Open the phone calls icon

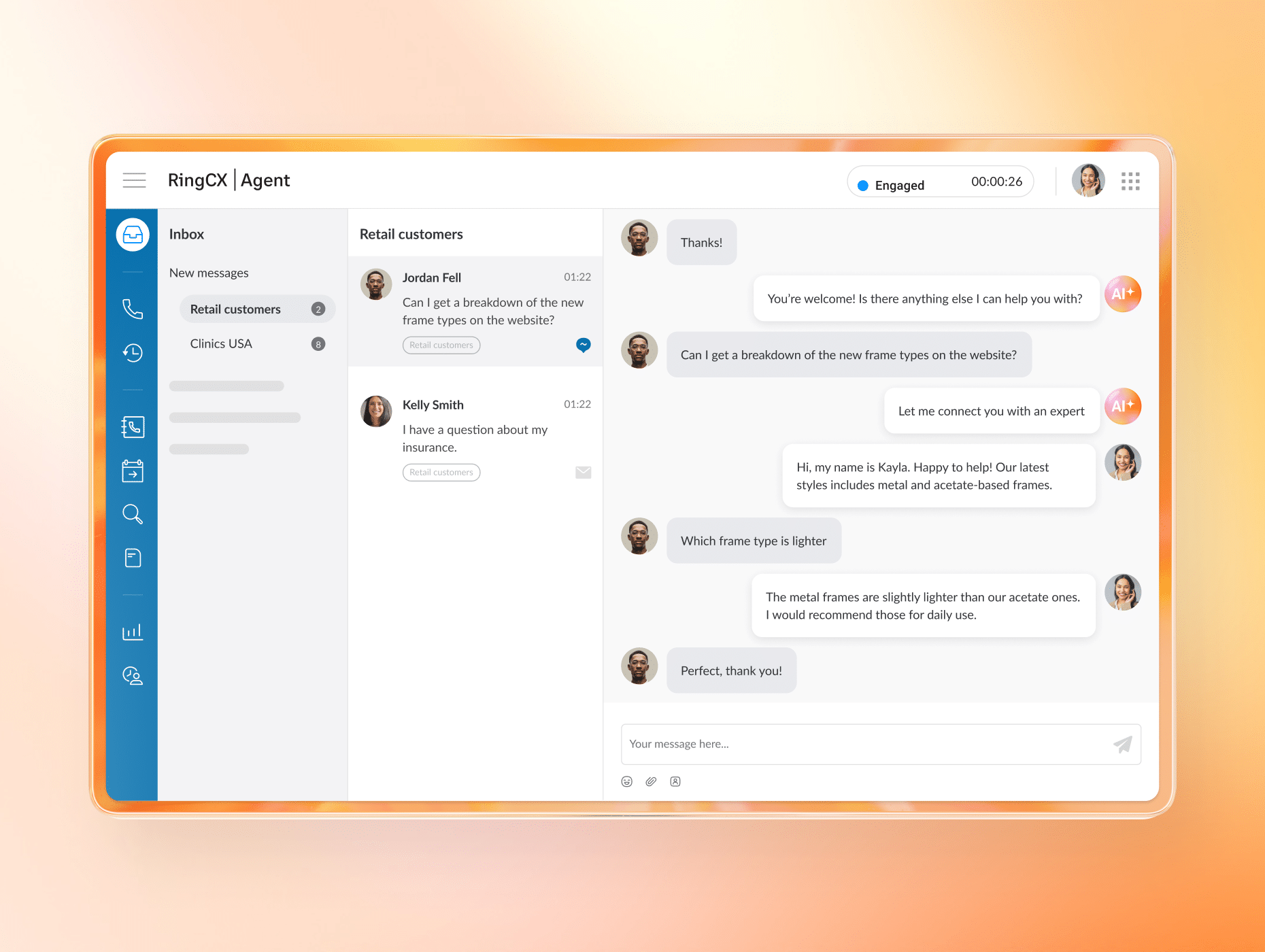tap(133, 309)
